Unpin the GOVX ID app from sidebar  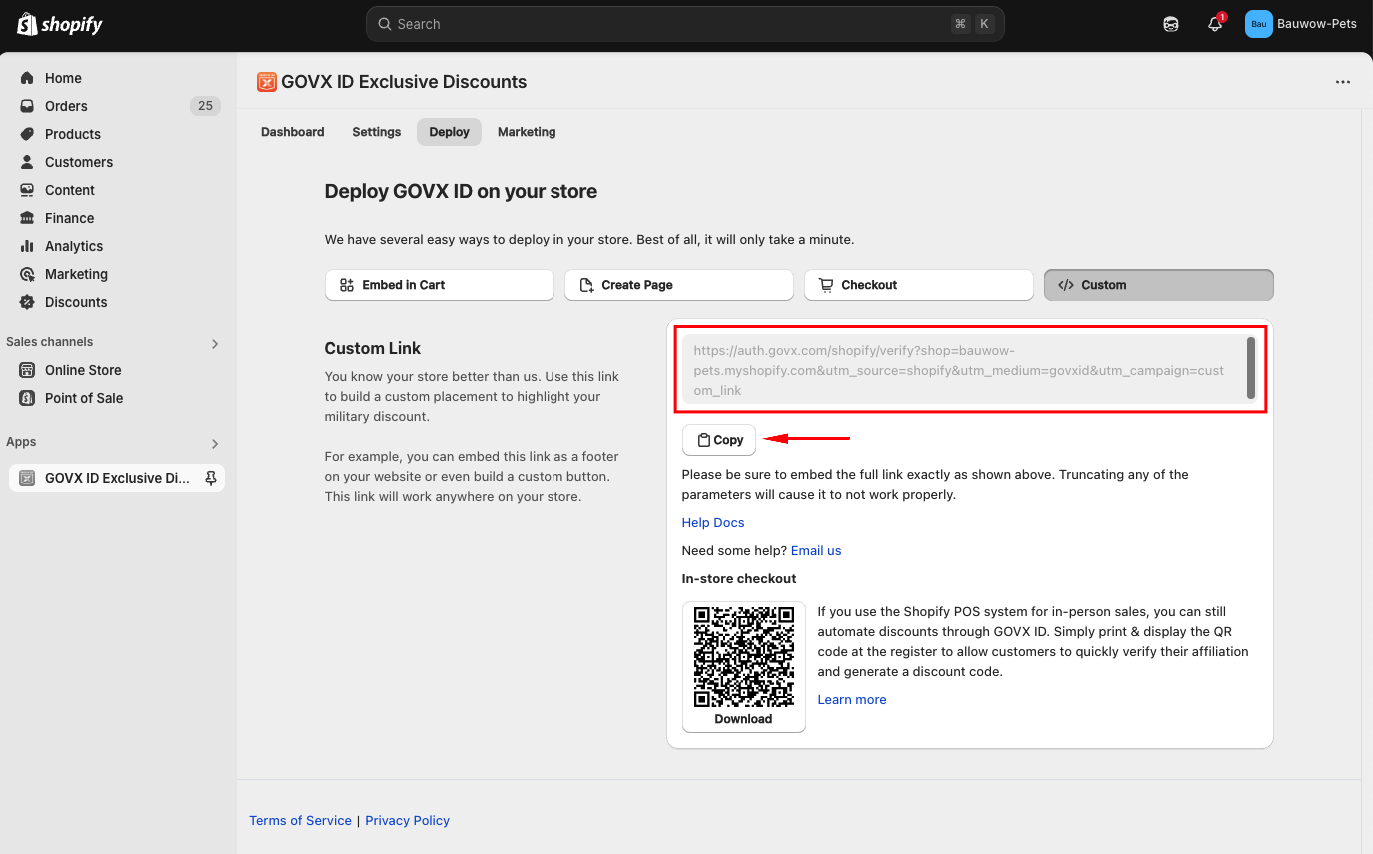coord(210,478)
